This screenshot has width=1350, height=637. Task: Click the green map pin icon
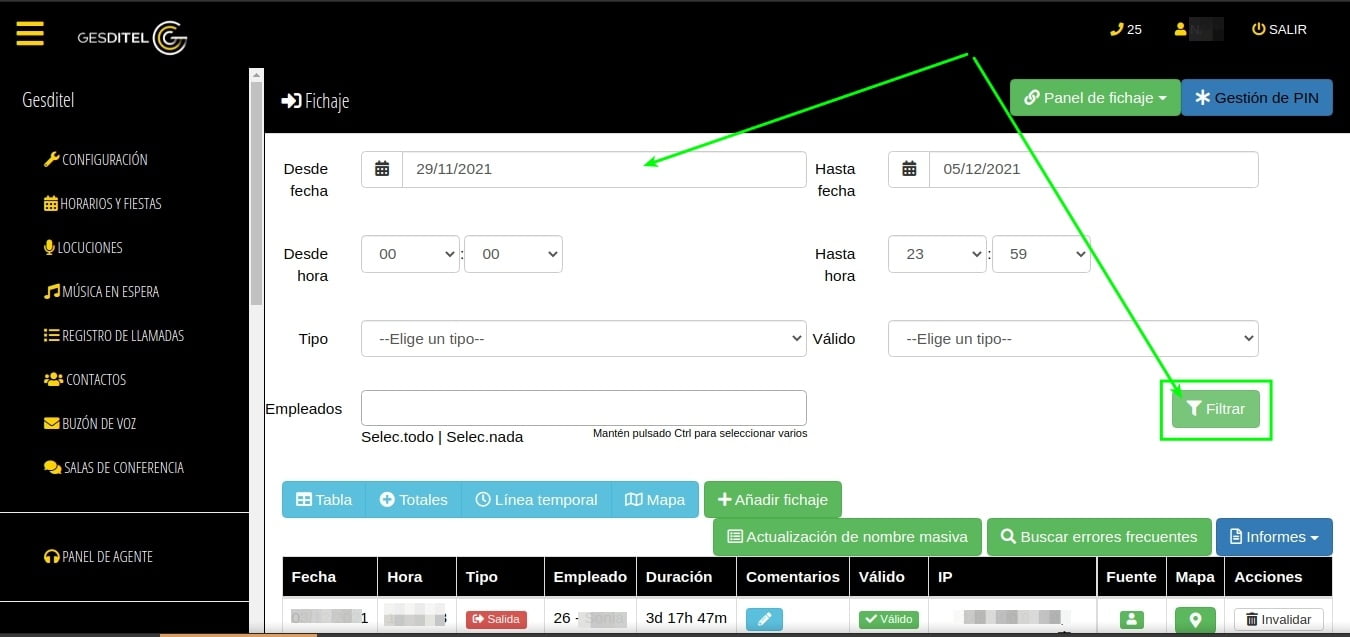[1195, 619]
